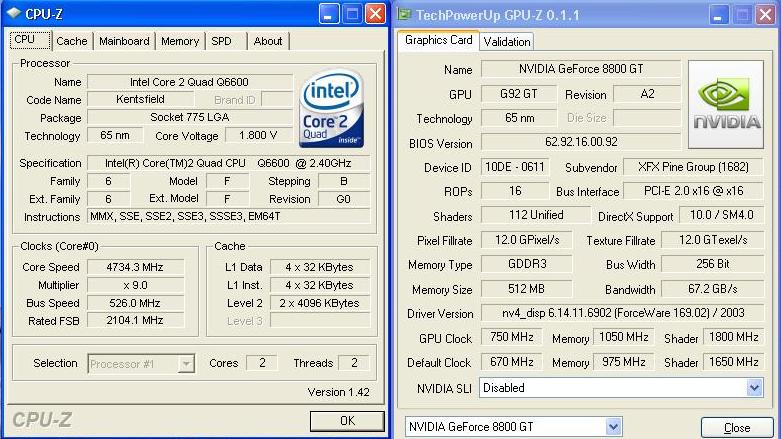The width and height of the screenshot is (781, 439).
Task: Open the Validation tab in GPU-Z
Action: pos(507,42)
